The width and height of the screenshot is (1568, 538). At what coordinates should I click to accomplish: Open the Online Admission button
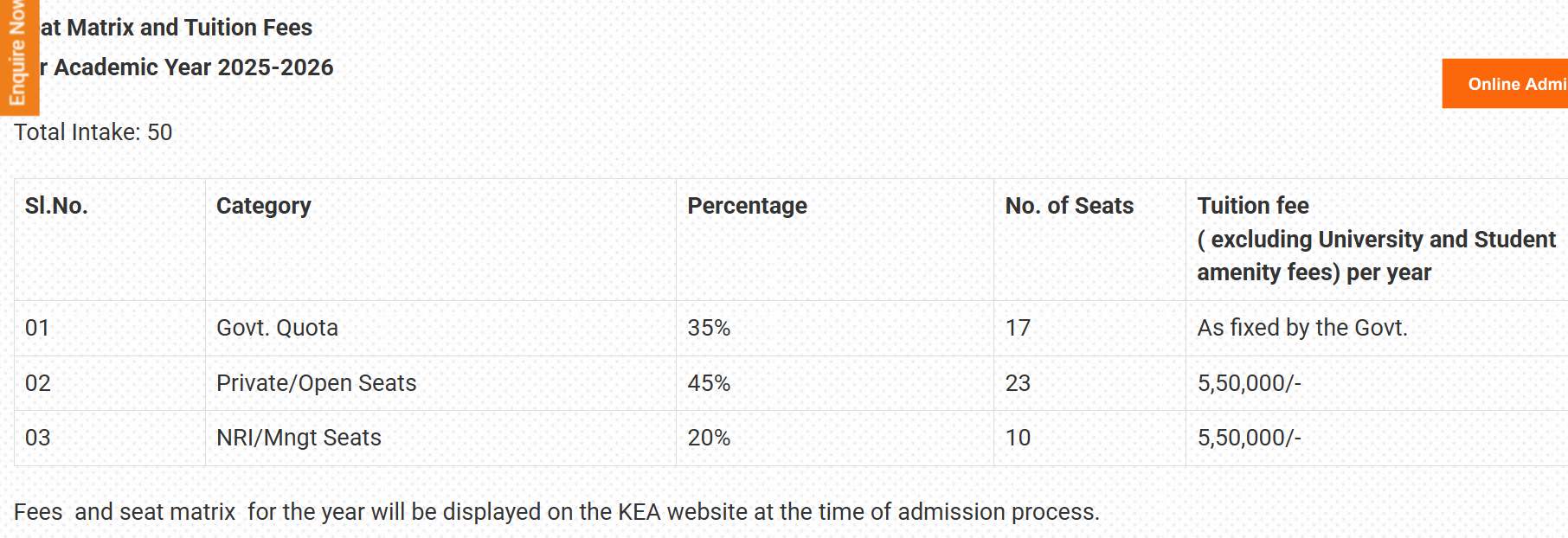[1507, 84]
